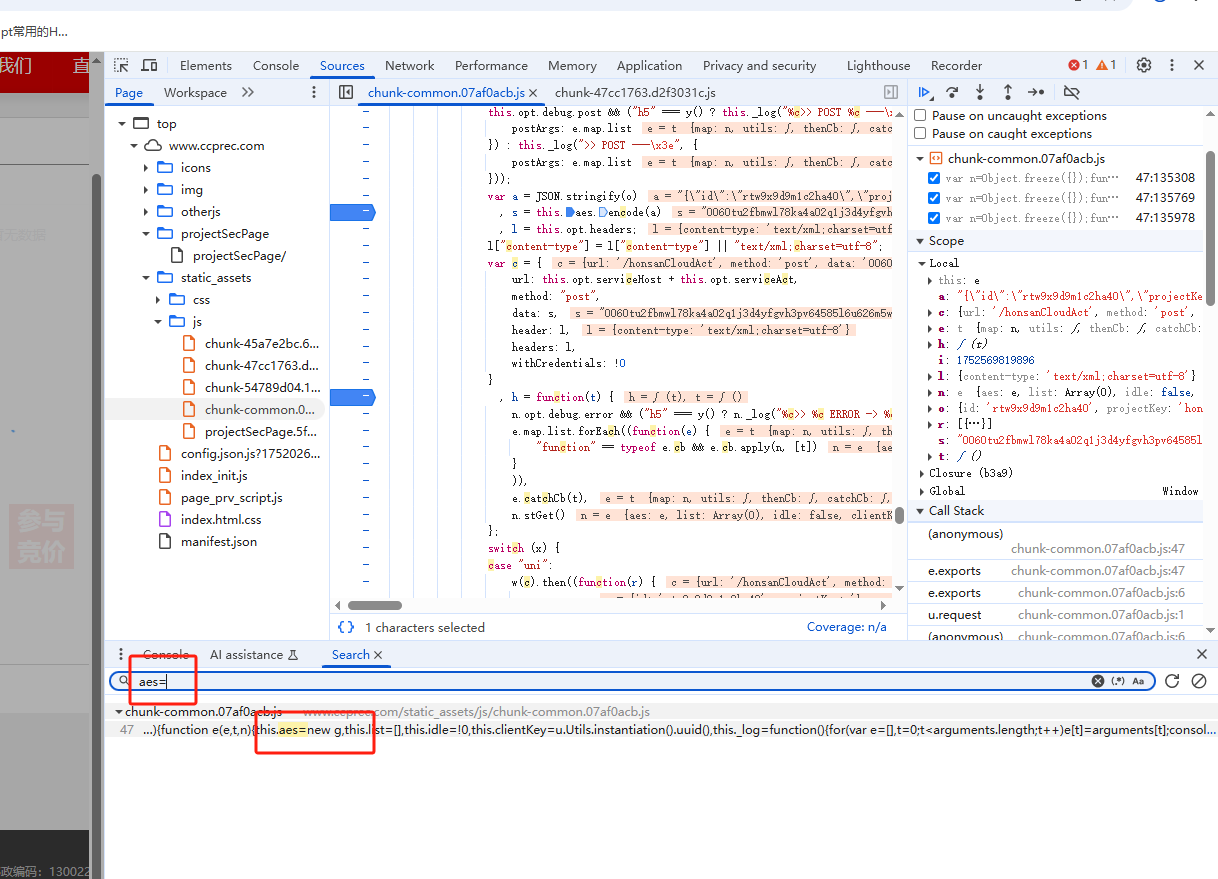Open DevTools settings gear
This screenshot has width=1218, height=879.
[1144, 65]
